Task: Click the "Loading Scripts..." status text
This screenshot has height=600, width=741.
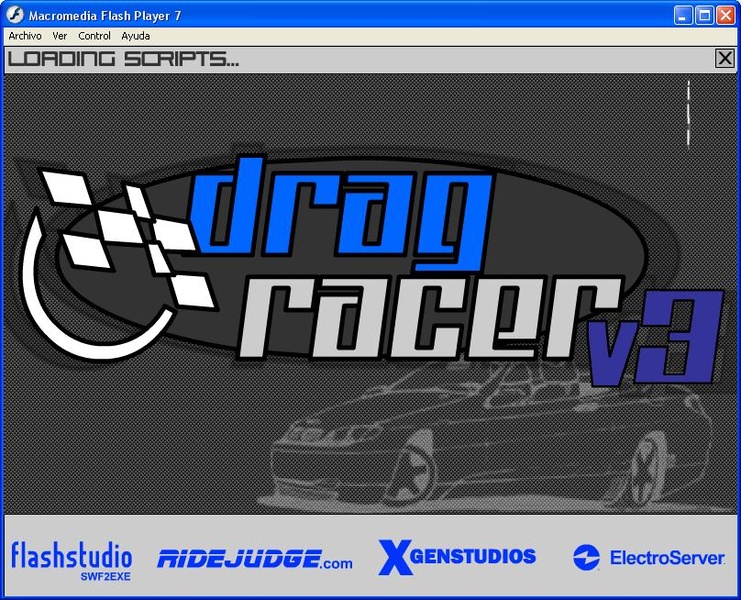Action: (123, 59)
